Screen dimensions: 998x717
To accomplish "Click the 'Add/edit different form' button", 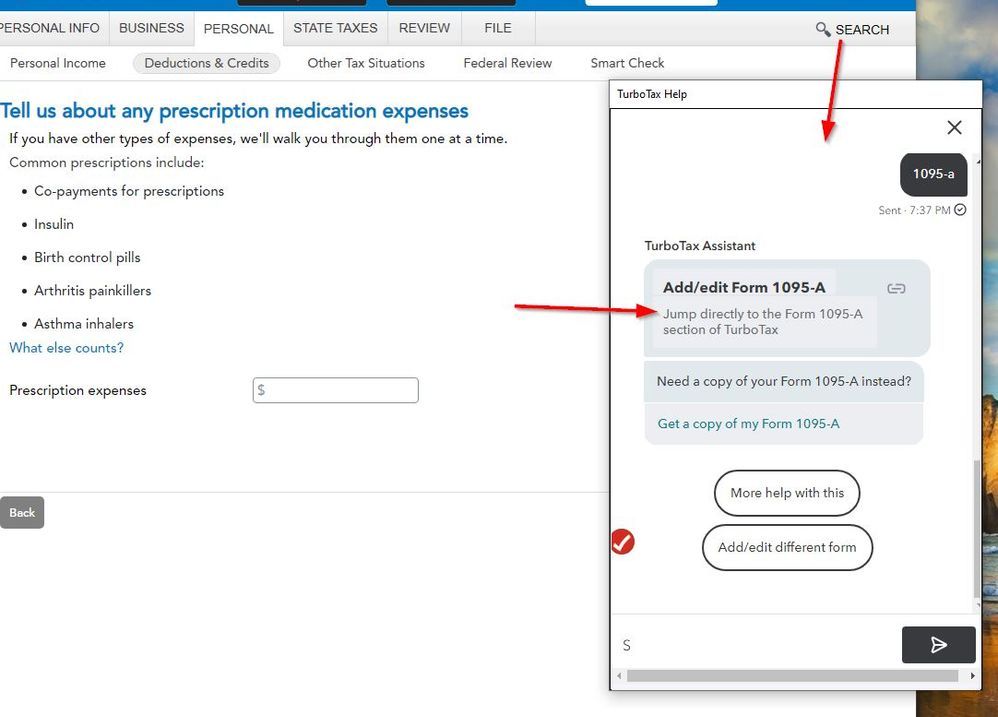I will (787, 547).
